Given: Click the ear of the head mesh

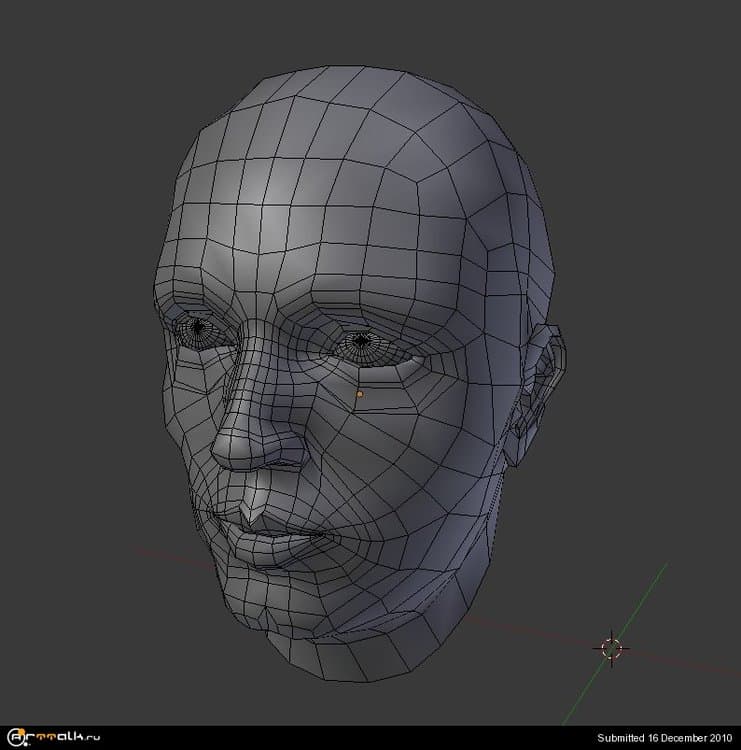Looking at the screenshot, I should click(535, 394).
